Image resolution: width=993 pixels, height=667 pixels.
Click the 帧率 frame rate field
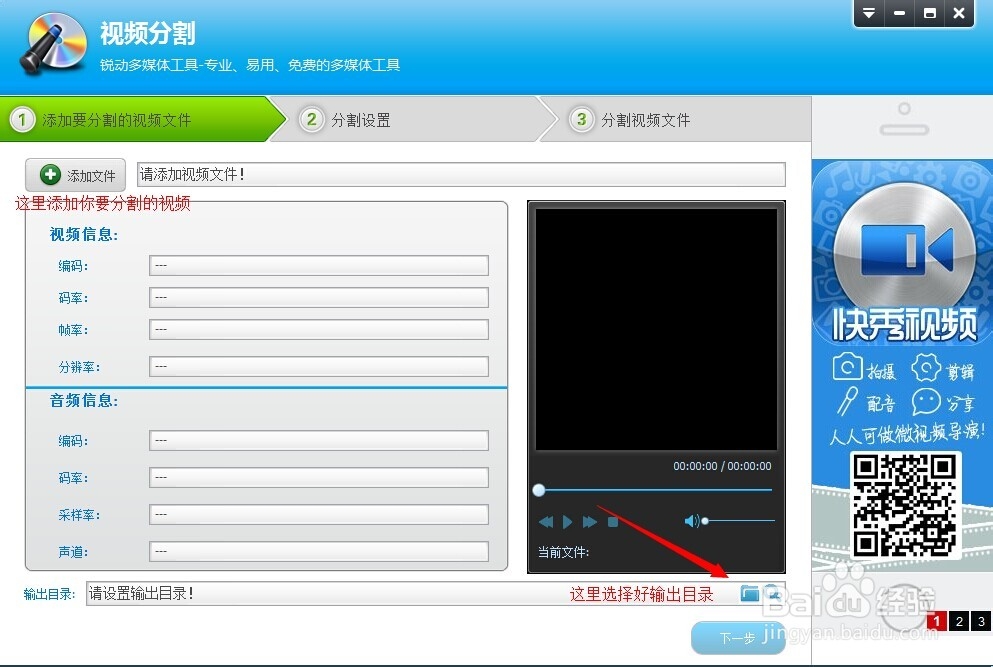(319, 329)
